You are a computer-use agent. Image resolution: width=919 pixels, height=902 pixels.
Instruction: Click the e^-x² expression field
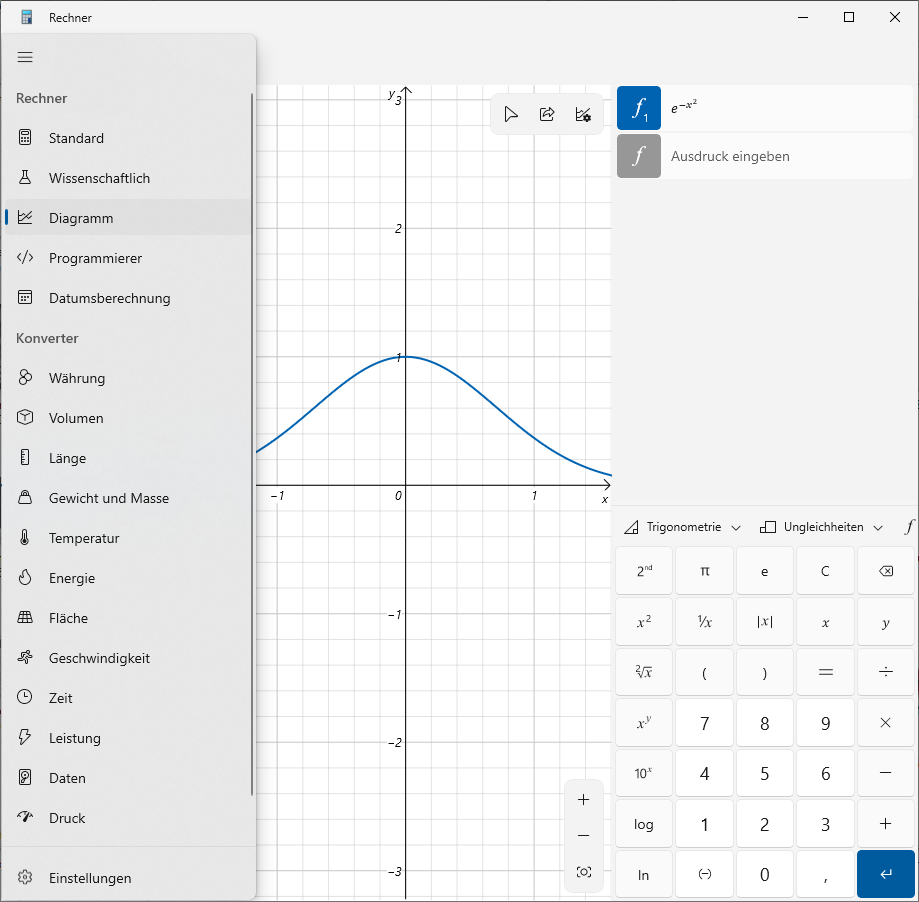coord(787,108)
